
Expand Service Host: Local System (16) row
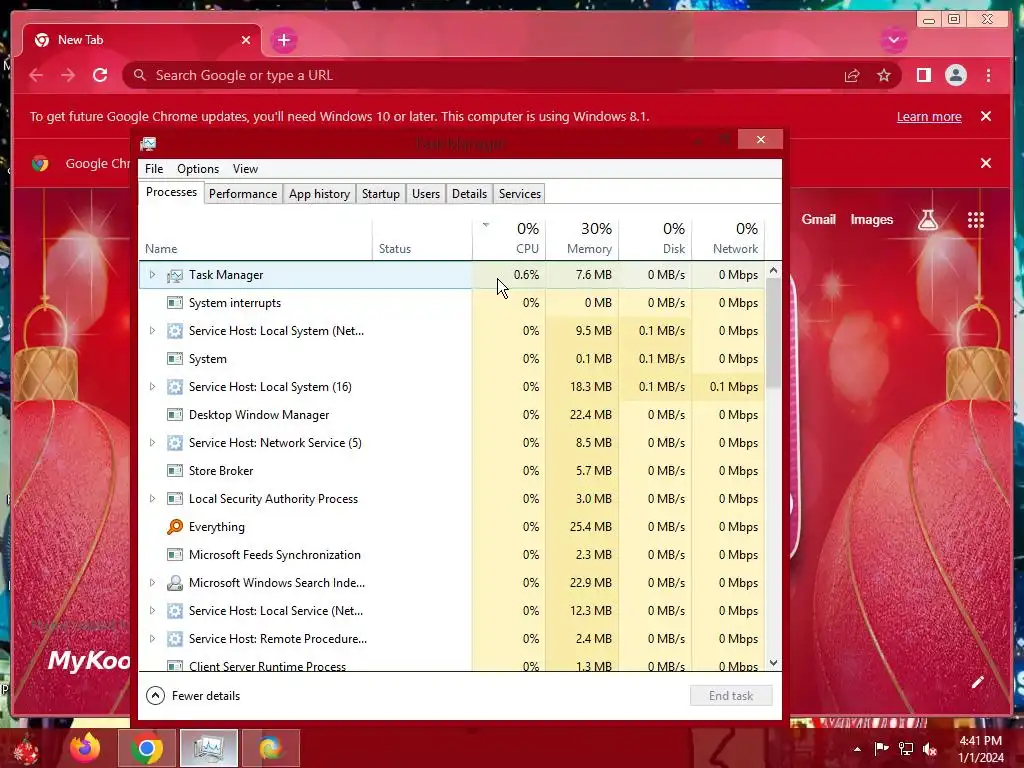point(153,387)
